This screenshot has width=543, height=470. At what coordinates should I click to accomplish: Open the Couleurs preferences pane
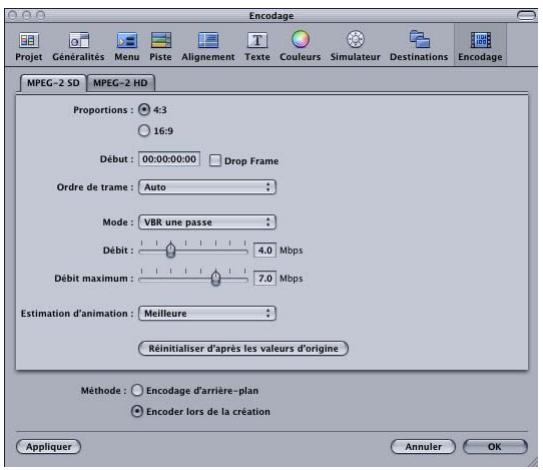coord(300,46)
